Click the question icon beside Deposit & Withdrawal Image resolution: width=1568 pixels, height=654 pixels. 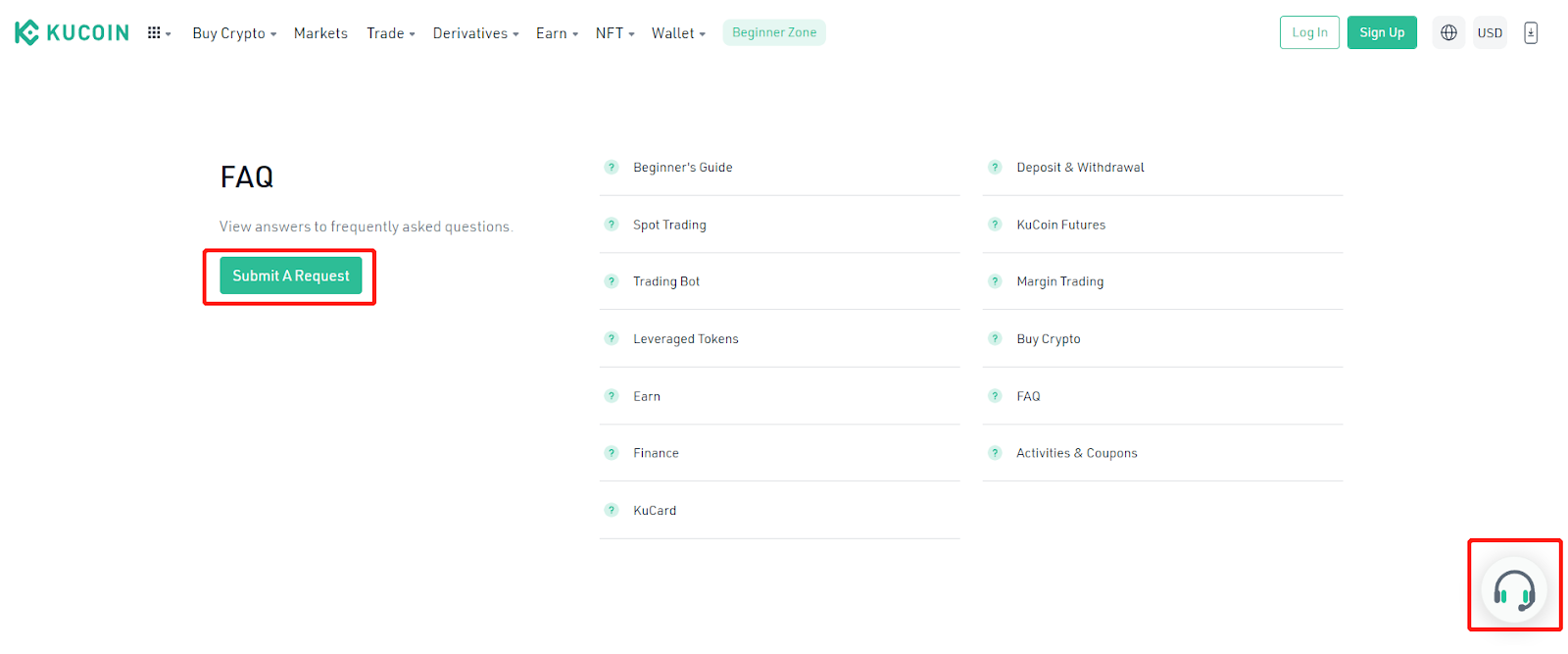(995, 168)
